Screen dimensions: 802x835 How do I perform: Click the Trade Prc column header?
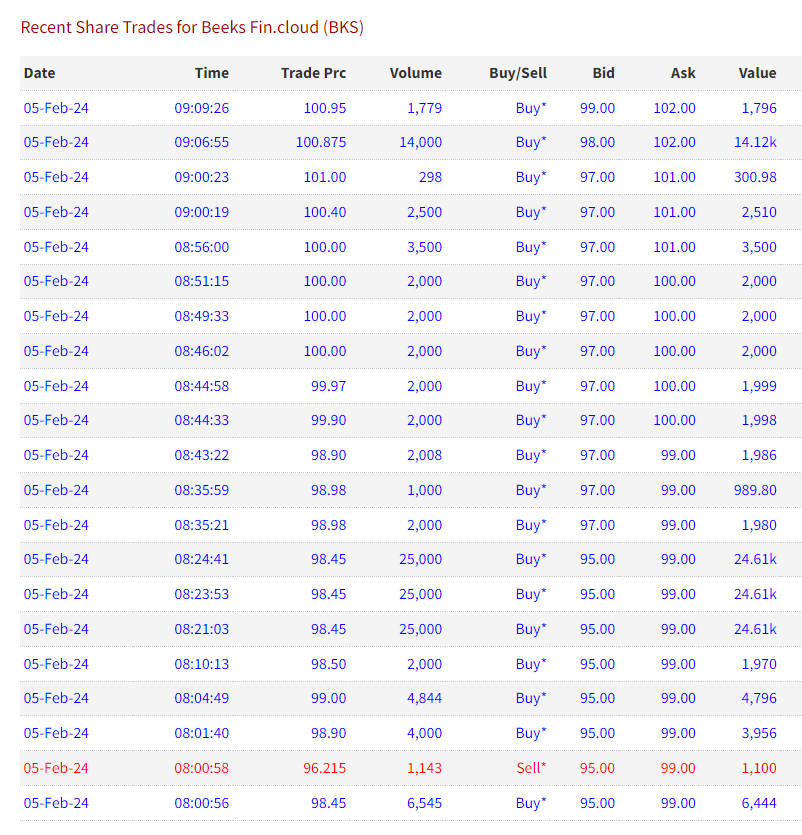pyautogui.click(x=314, y=73)
